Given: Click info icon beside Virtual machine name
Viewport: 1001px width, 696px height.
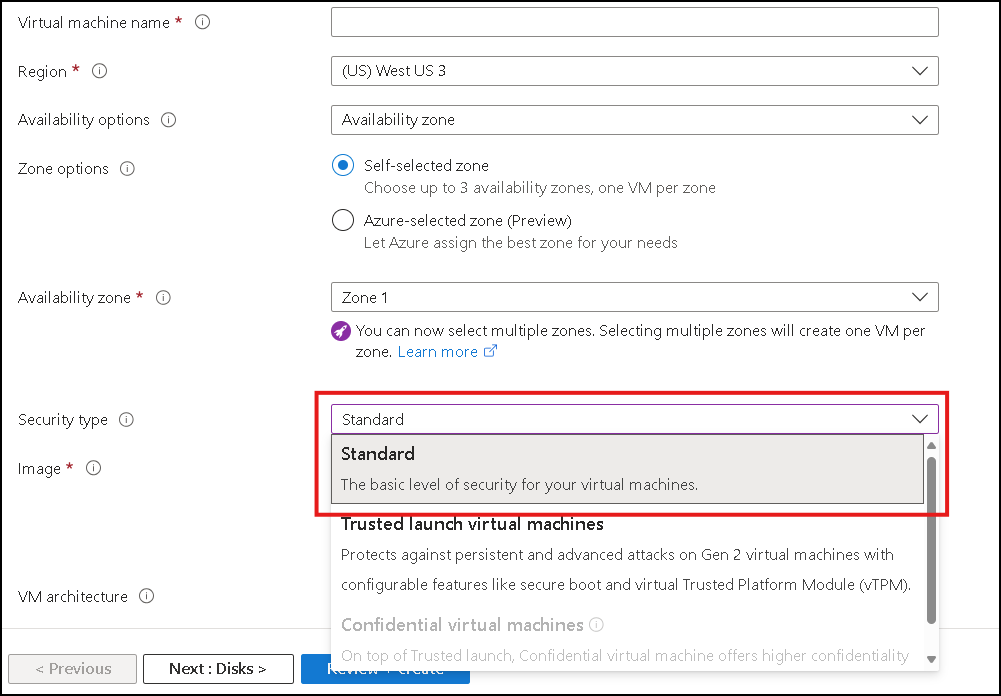Looking at the screenshot, I should 202,22.
